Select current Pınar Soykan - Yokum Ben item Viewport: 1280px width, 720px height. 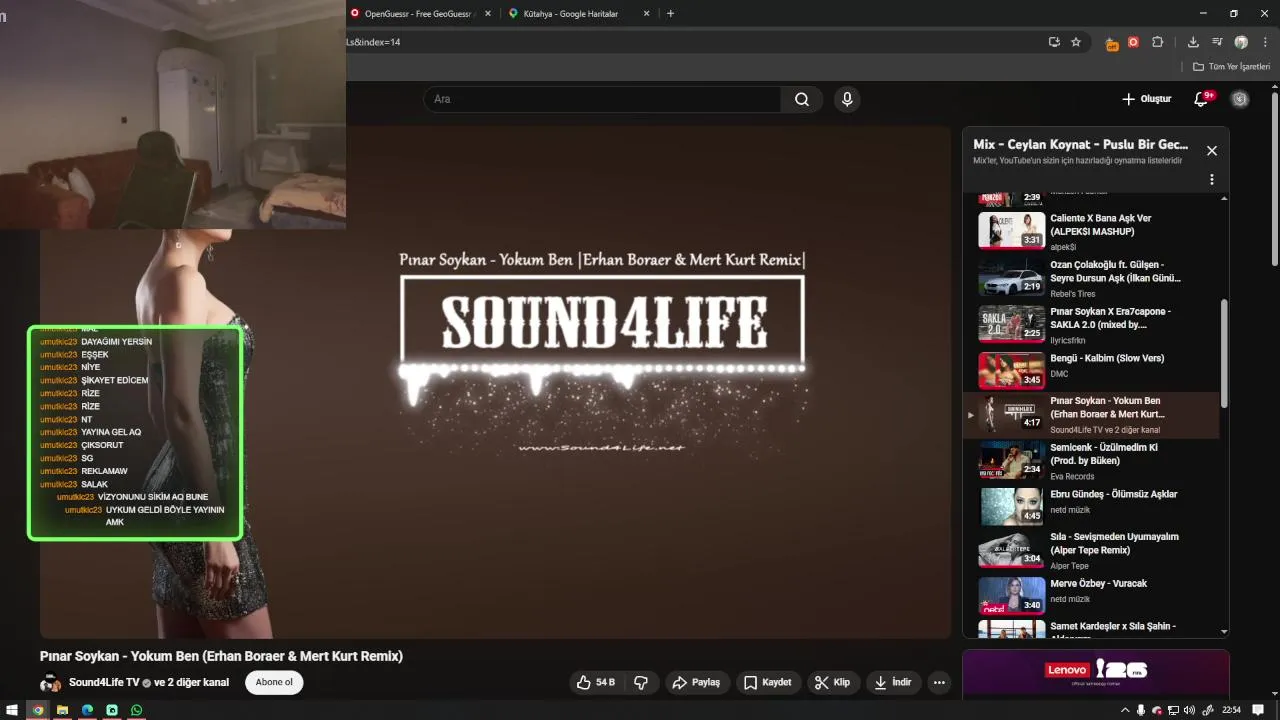coord(1092,414)
